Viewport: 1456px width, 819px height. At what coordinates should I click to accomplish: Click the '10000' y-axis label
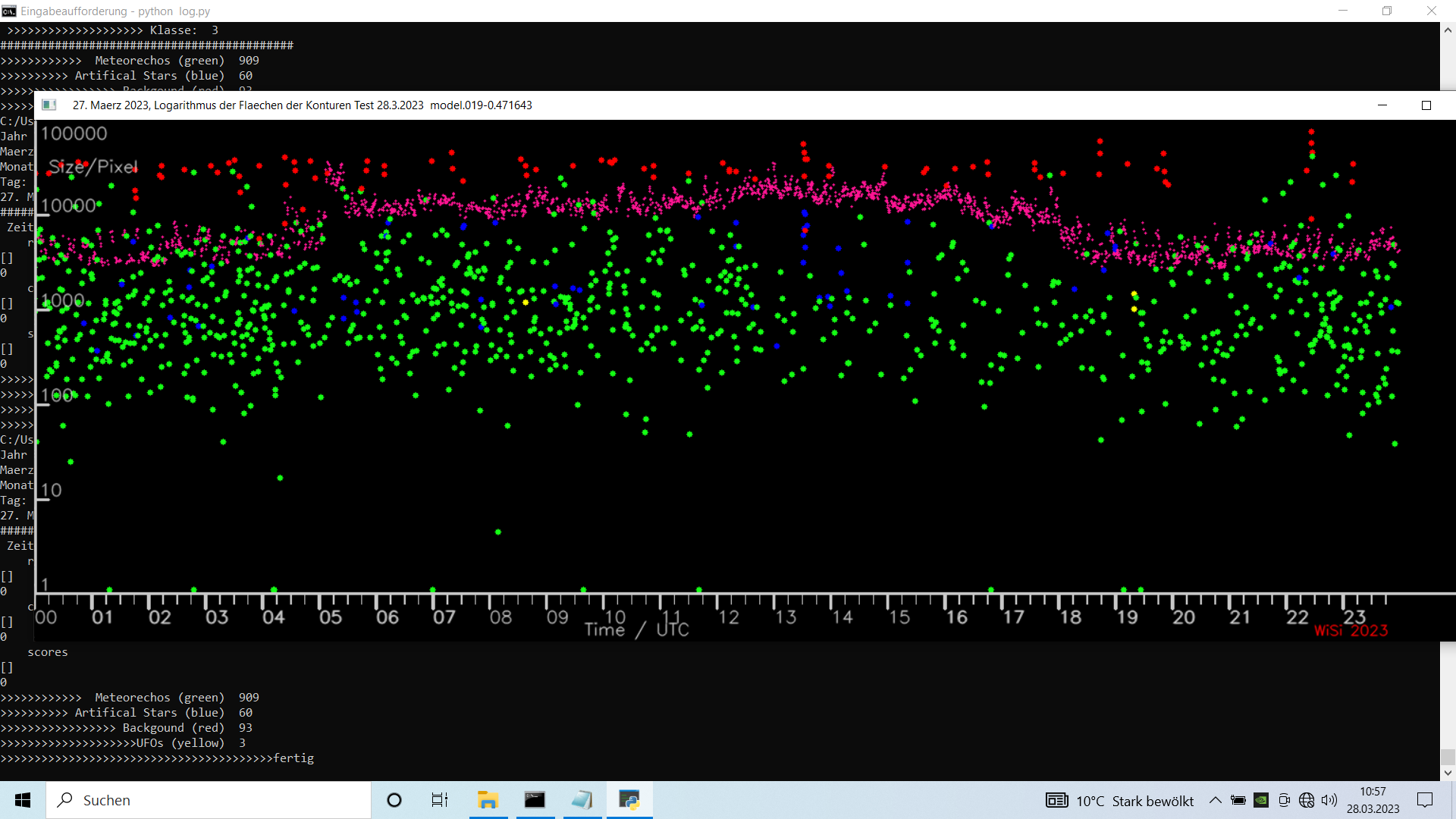69,206
